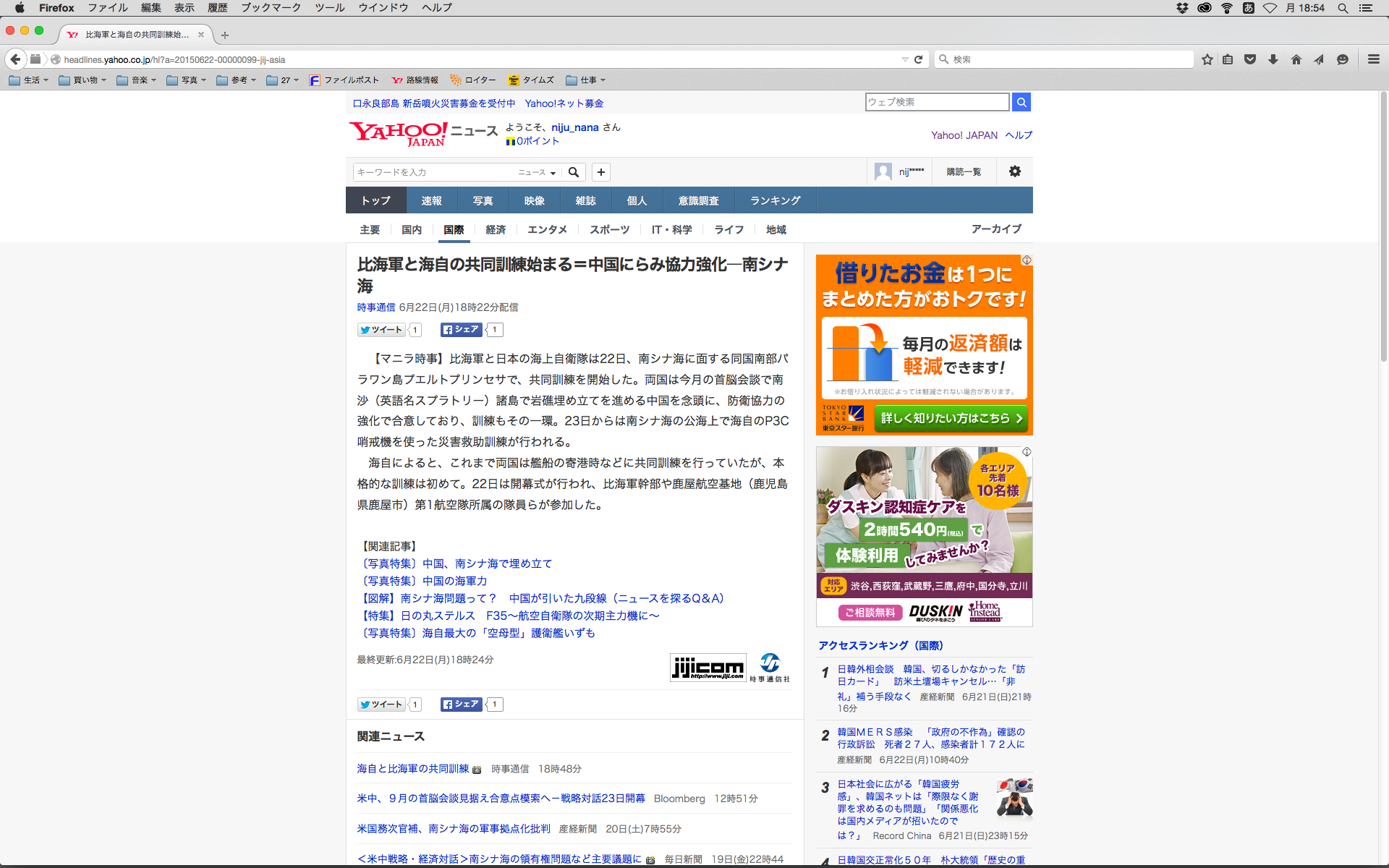Open the 海自と比海軍の共同訓練 related news link
The image size is (1389, 868).
point(412,769)
